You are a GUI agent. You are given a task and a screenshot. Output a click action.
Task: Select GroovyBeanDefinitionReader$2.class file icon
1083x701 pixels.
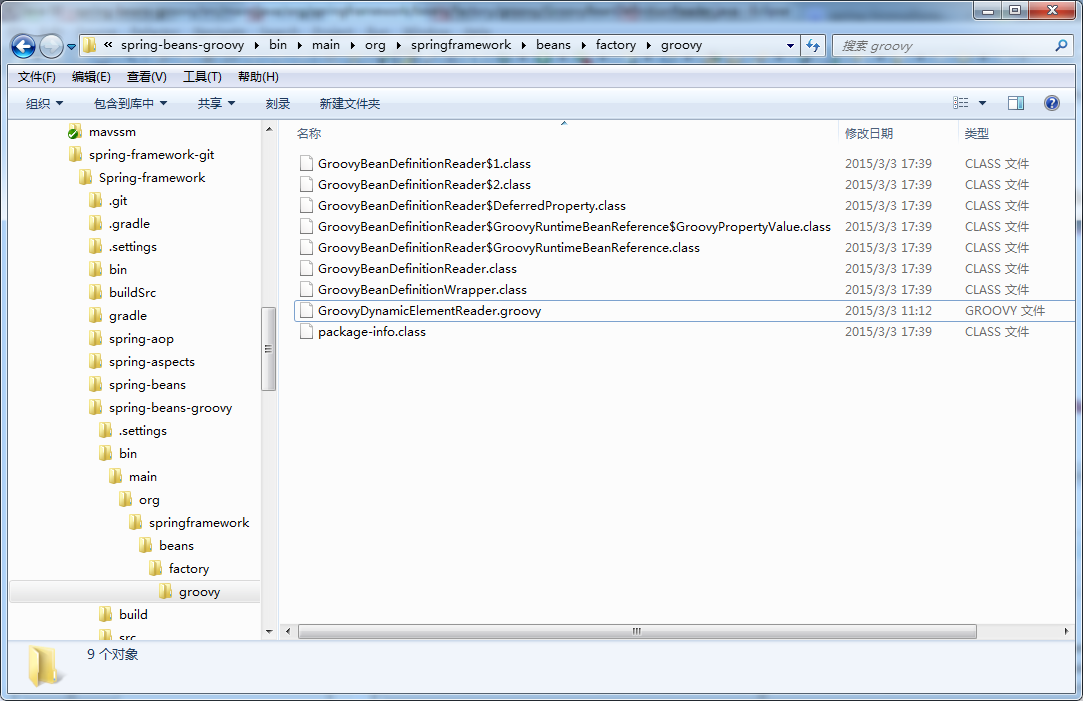pos(306,184)
